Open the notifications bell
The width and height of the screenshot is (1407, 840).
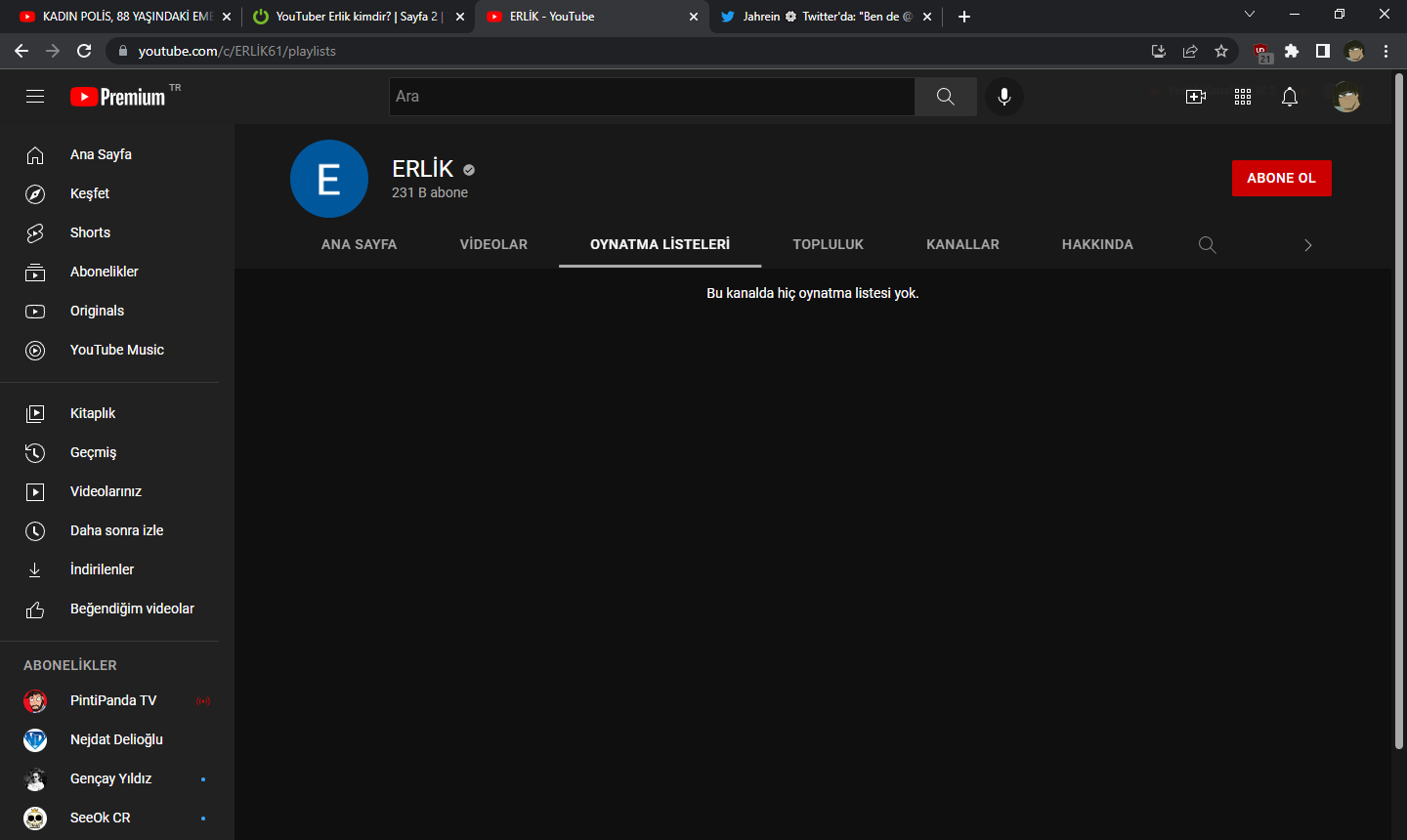click(1290, 97)
